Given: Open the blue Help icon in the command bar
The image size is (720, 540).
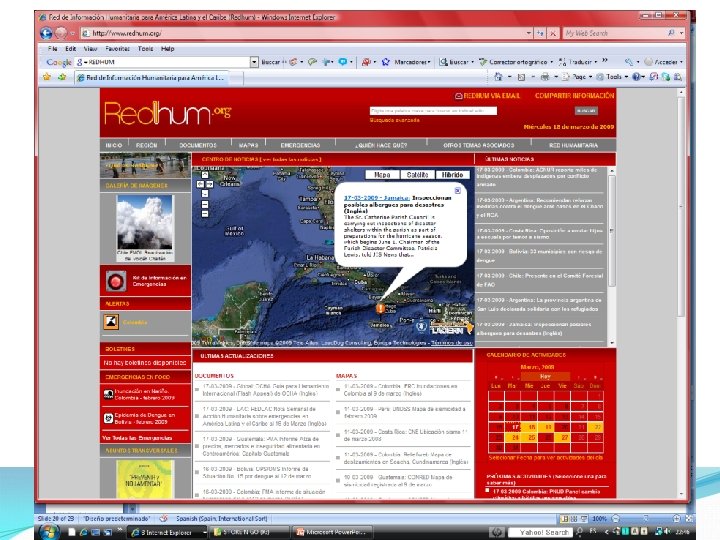Looking at the screenshot, I should [636, 77].
